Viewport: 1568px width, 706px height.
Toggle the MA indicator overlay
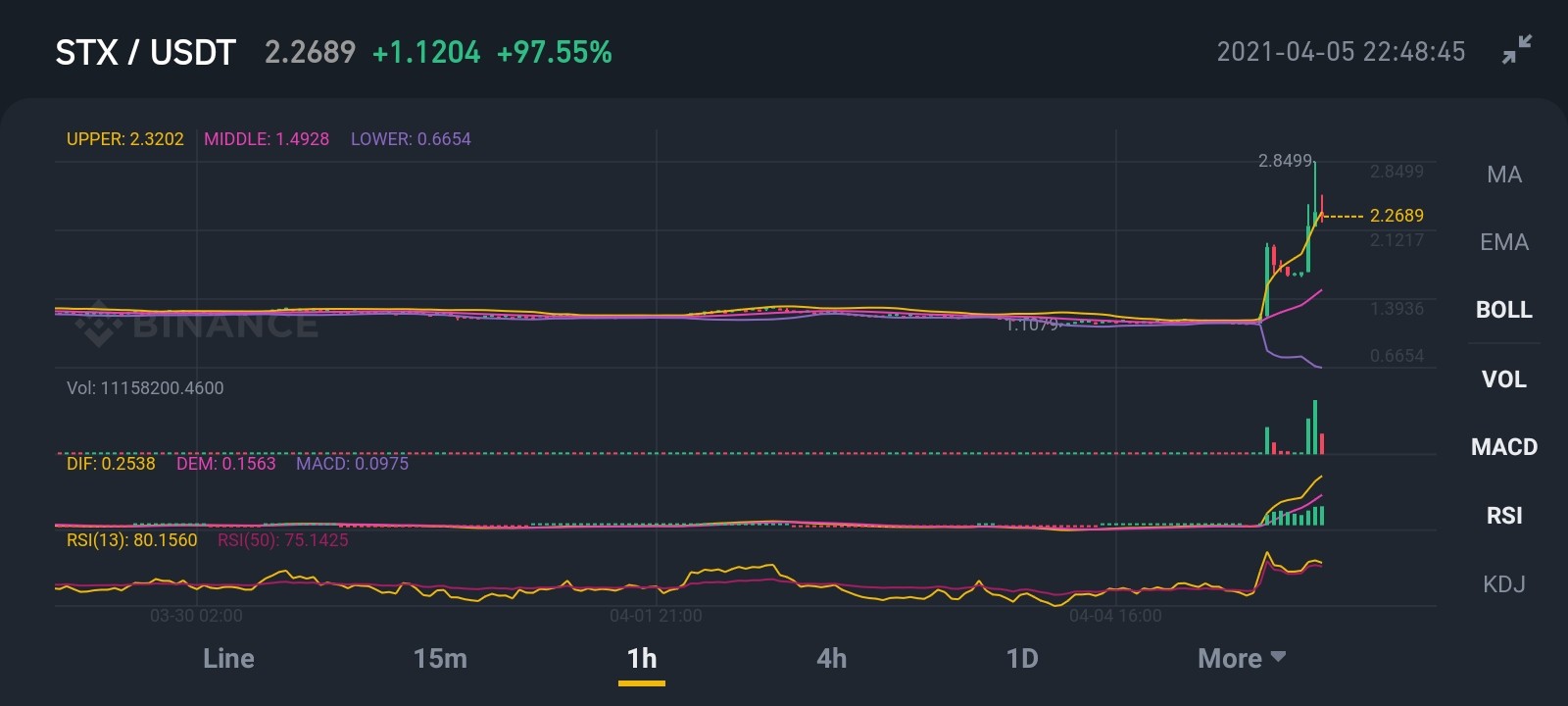(1504, 175)
